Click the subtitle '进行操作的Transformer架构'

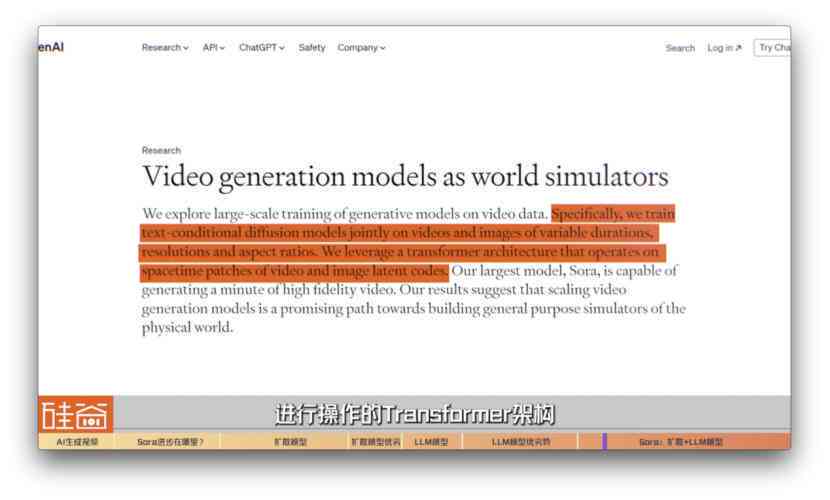click(x=415, y=414)
